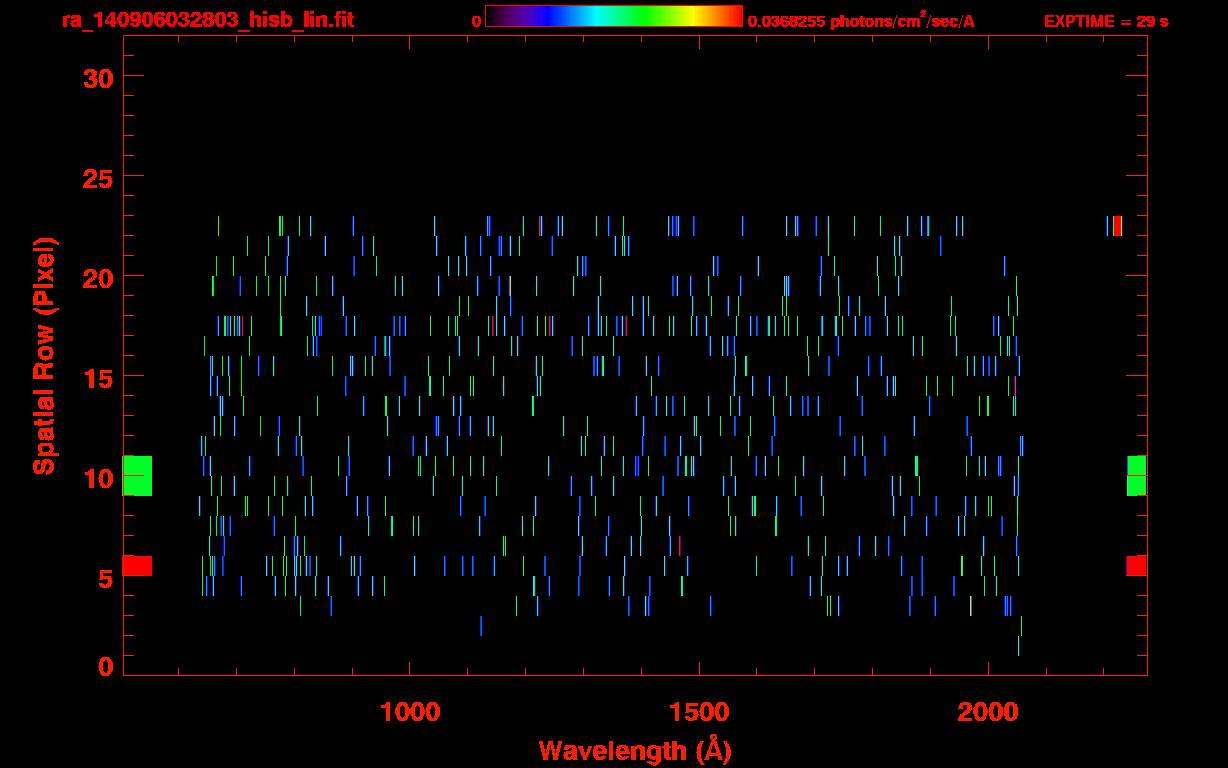
Task: Click the Spatial Row (Pixel) axis title
Action: click(45, 356)
